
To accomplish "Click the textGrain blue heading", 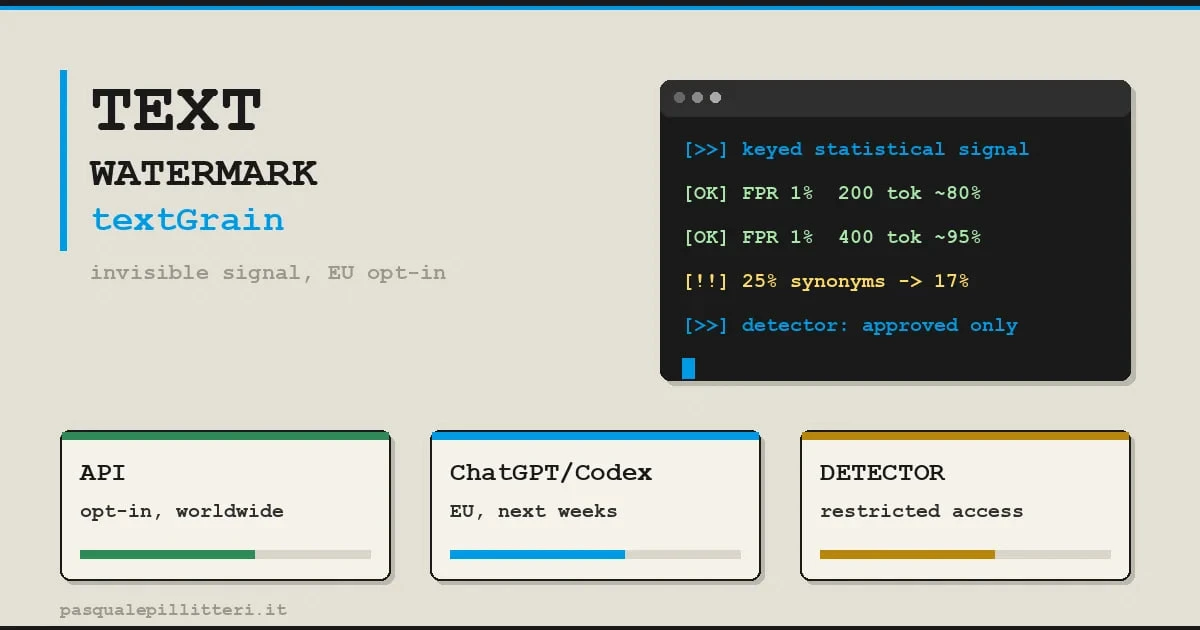I will coord(187,220).
